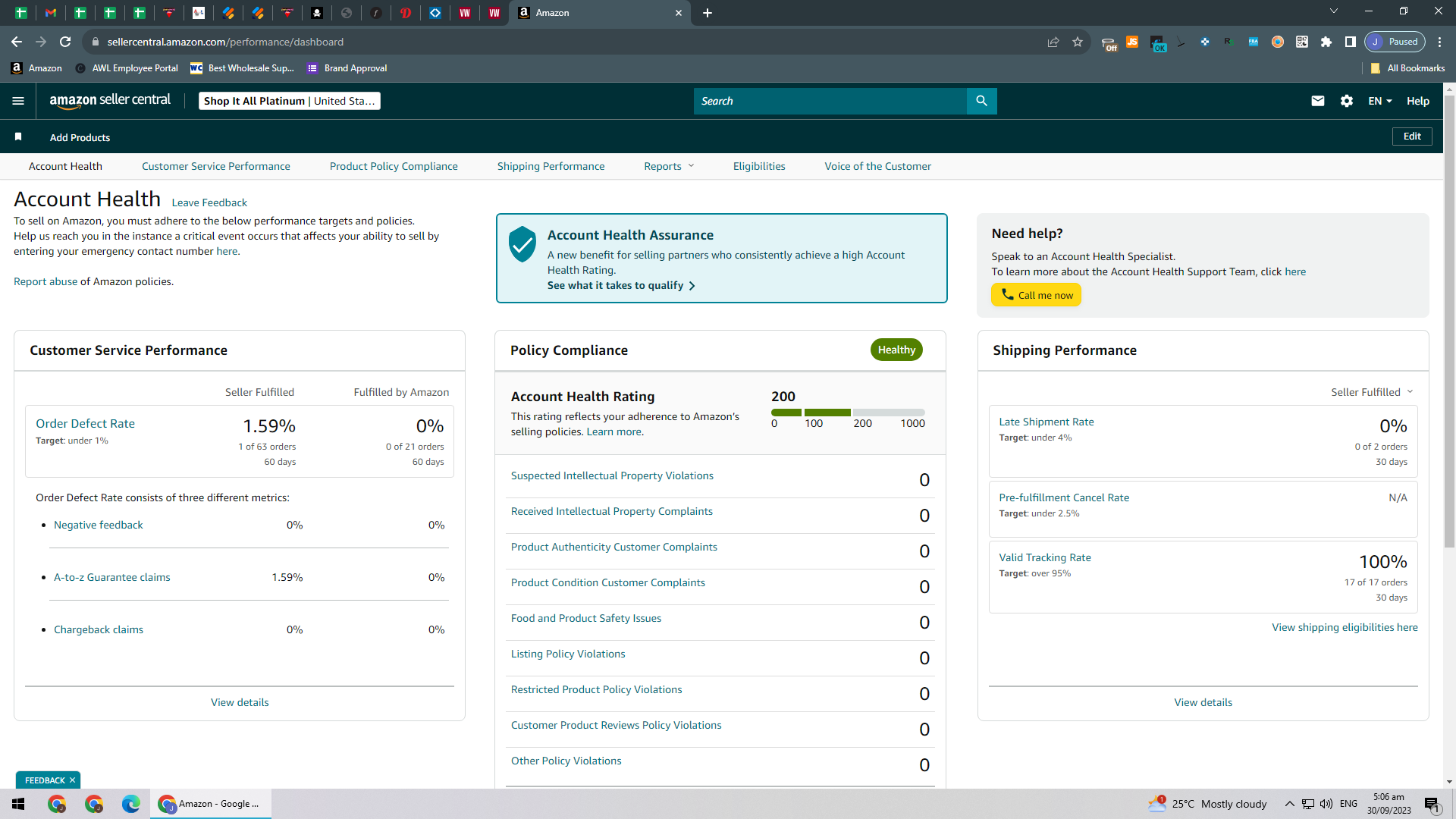Open Listing Policy Violations link

[568, 654]
